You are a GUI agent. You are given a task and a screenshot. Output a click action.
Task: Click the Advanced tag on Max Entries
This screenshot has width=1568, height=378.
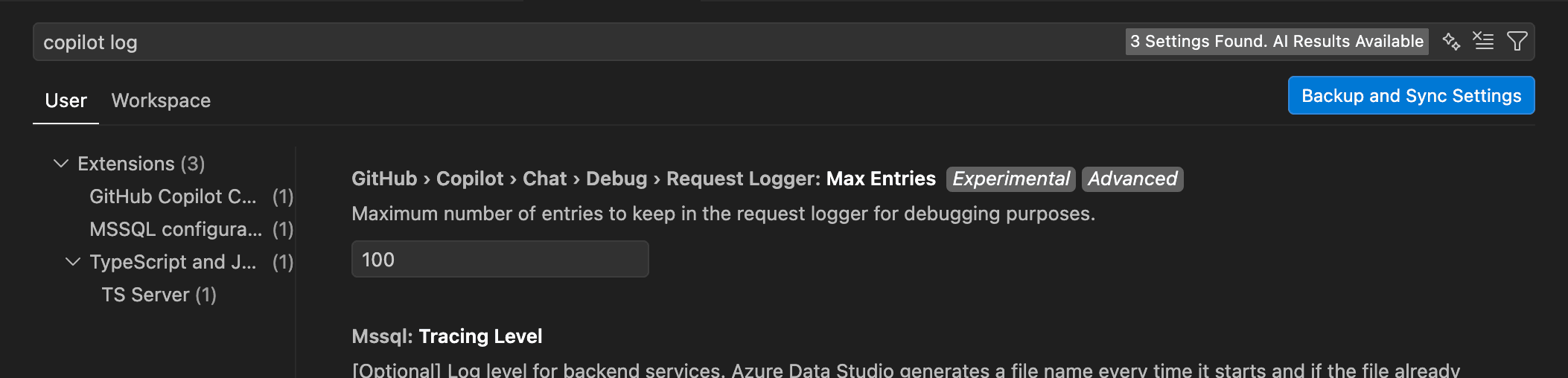tap(1132, 179)
